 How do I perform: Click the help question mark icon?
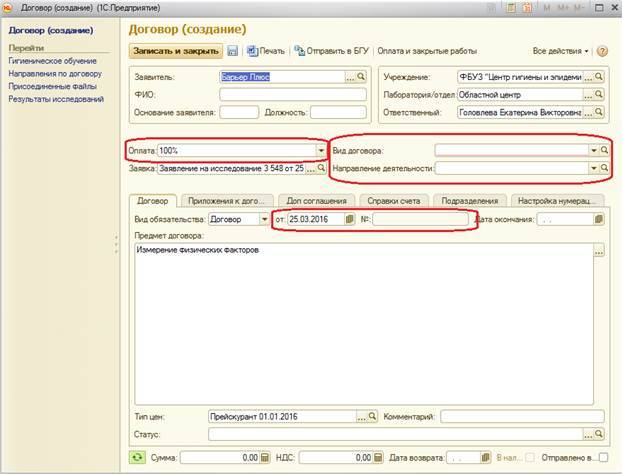[603, 50]
